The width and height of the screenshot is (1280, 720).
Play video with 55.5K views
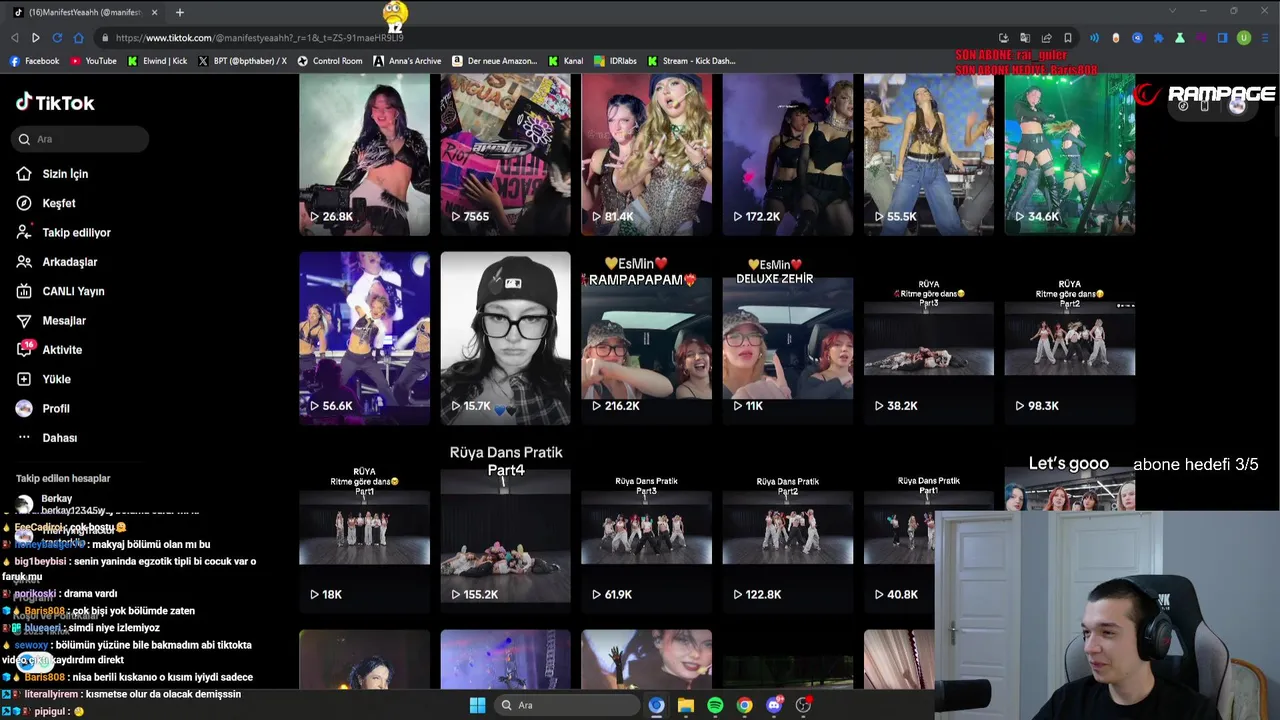[x=928, y=154]
